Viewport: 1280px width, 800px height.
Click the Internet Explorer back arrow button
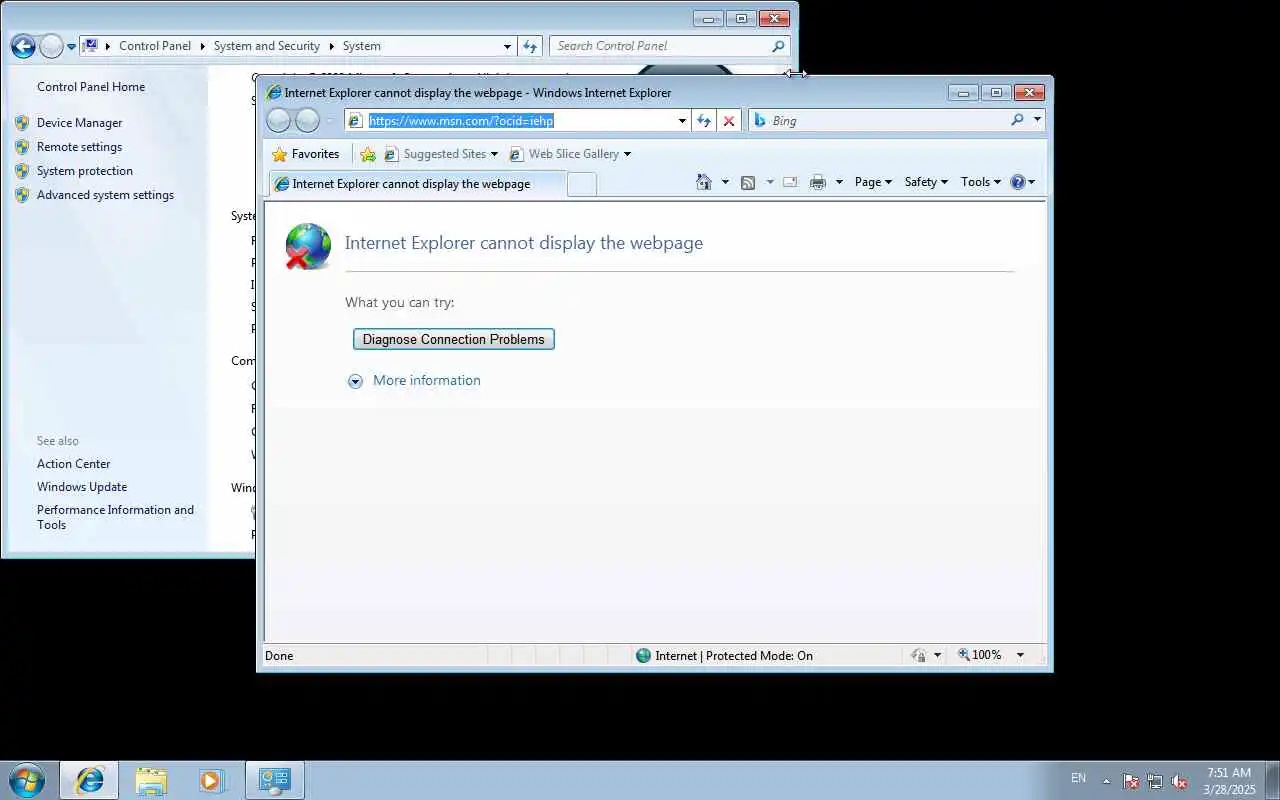click(x=279, y=121)
